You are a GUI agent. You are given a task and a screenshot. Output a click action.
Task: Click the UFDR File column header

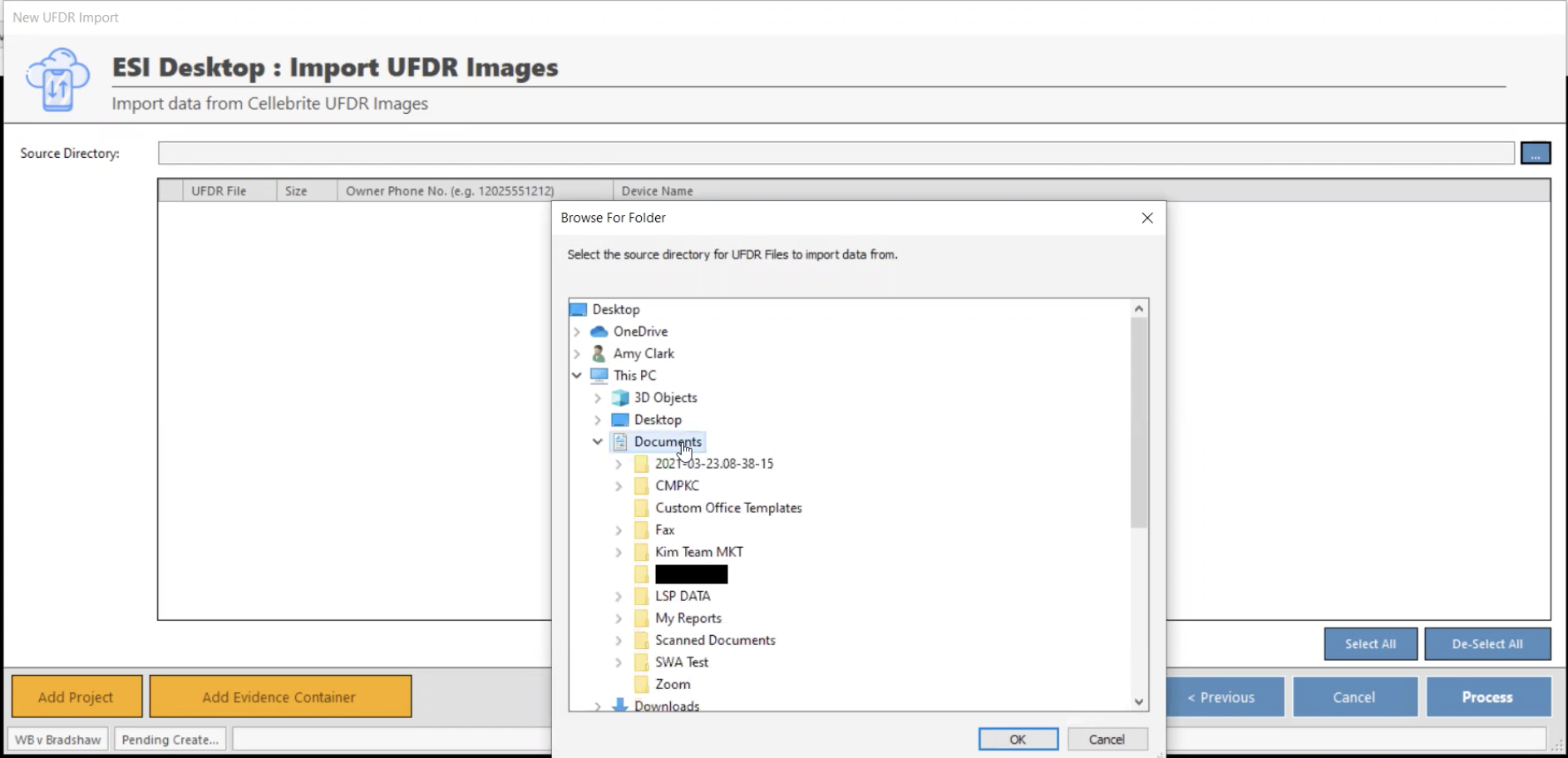point(229,191)
